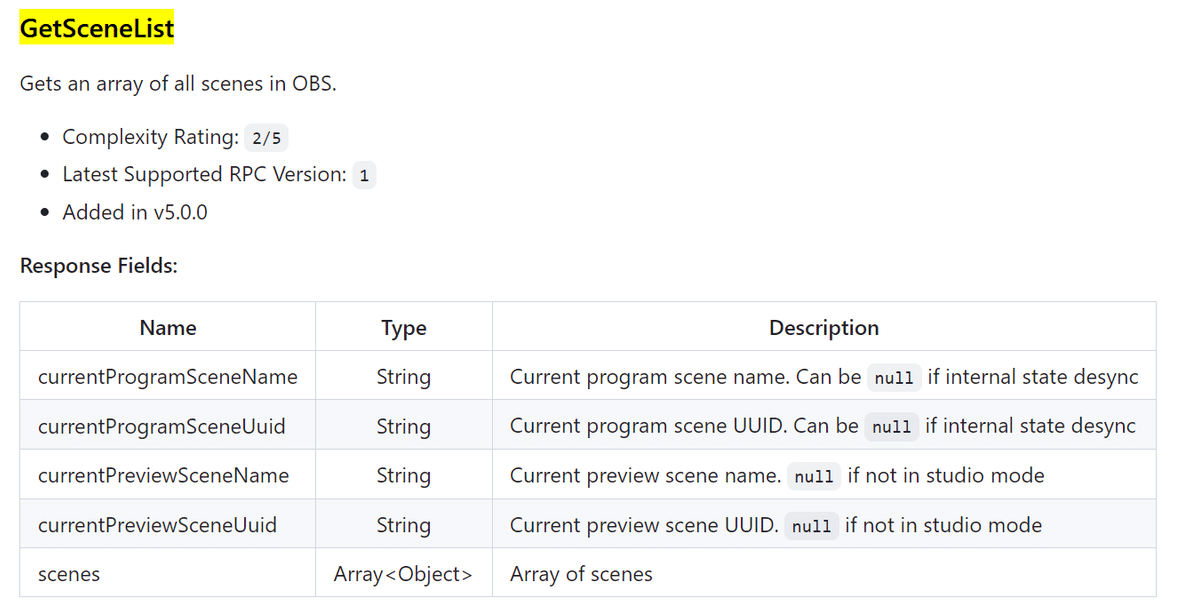The image size is (1200, 614).
Task: Select the currentPreviewSceneName field cell
Action: click(x=164, y=476)
